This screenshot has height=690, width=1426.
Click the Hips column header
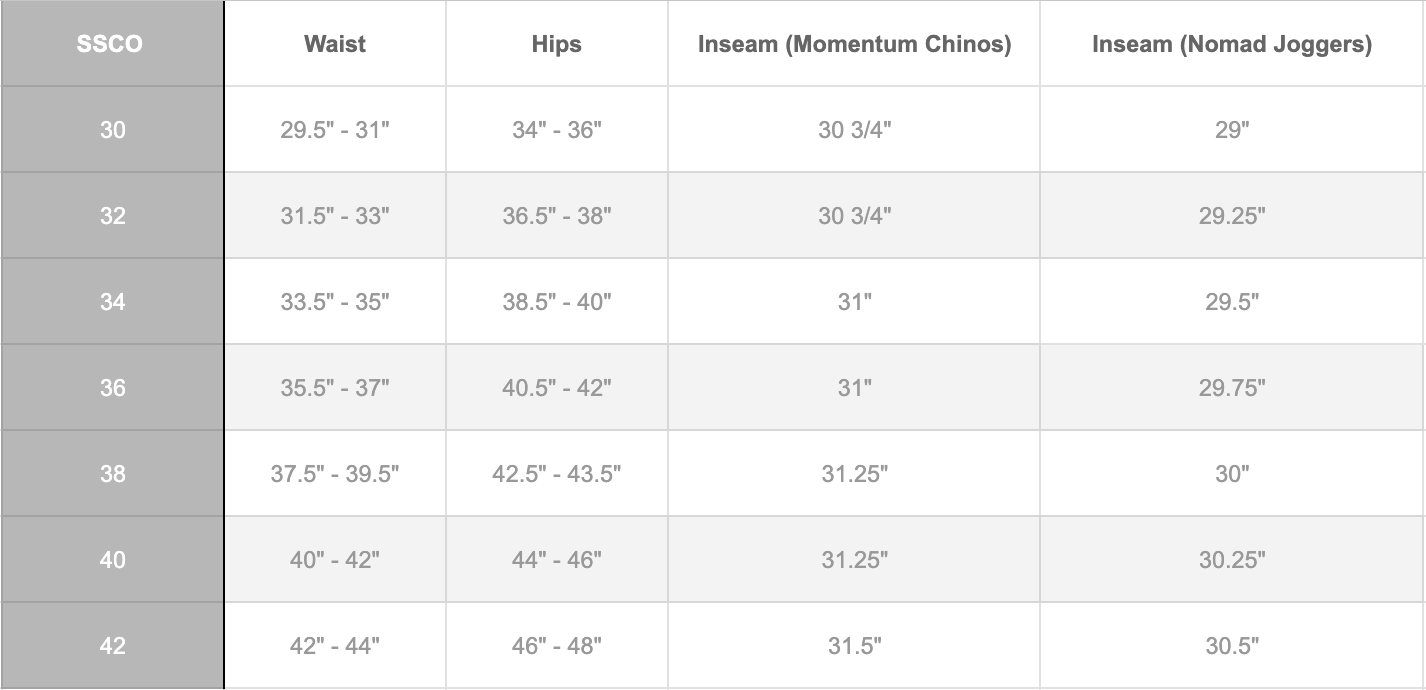tap(557, 44)
